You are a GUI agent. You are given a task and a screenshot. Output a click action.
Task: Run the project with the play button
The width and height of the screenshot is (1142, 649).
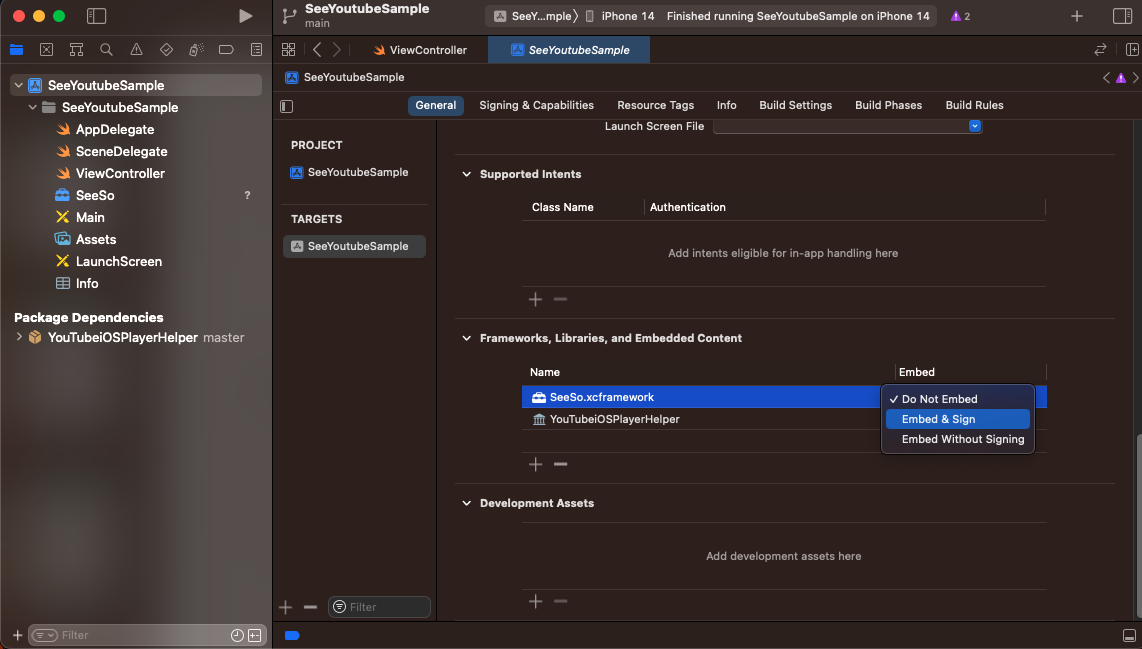[x=245, y=16]
